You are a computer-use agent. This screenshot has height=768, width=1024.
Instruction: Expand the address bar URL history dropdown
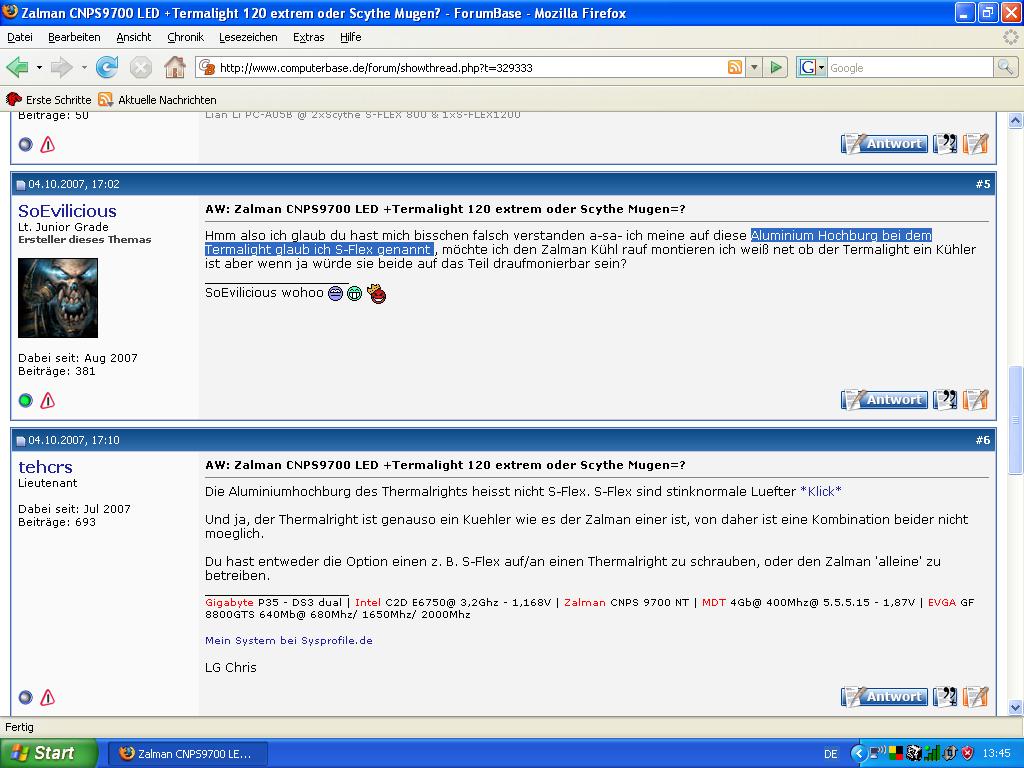(754, 67)
